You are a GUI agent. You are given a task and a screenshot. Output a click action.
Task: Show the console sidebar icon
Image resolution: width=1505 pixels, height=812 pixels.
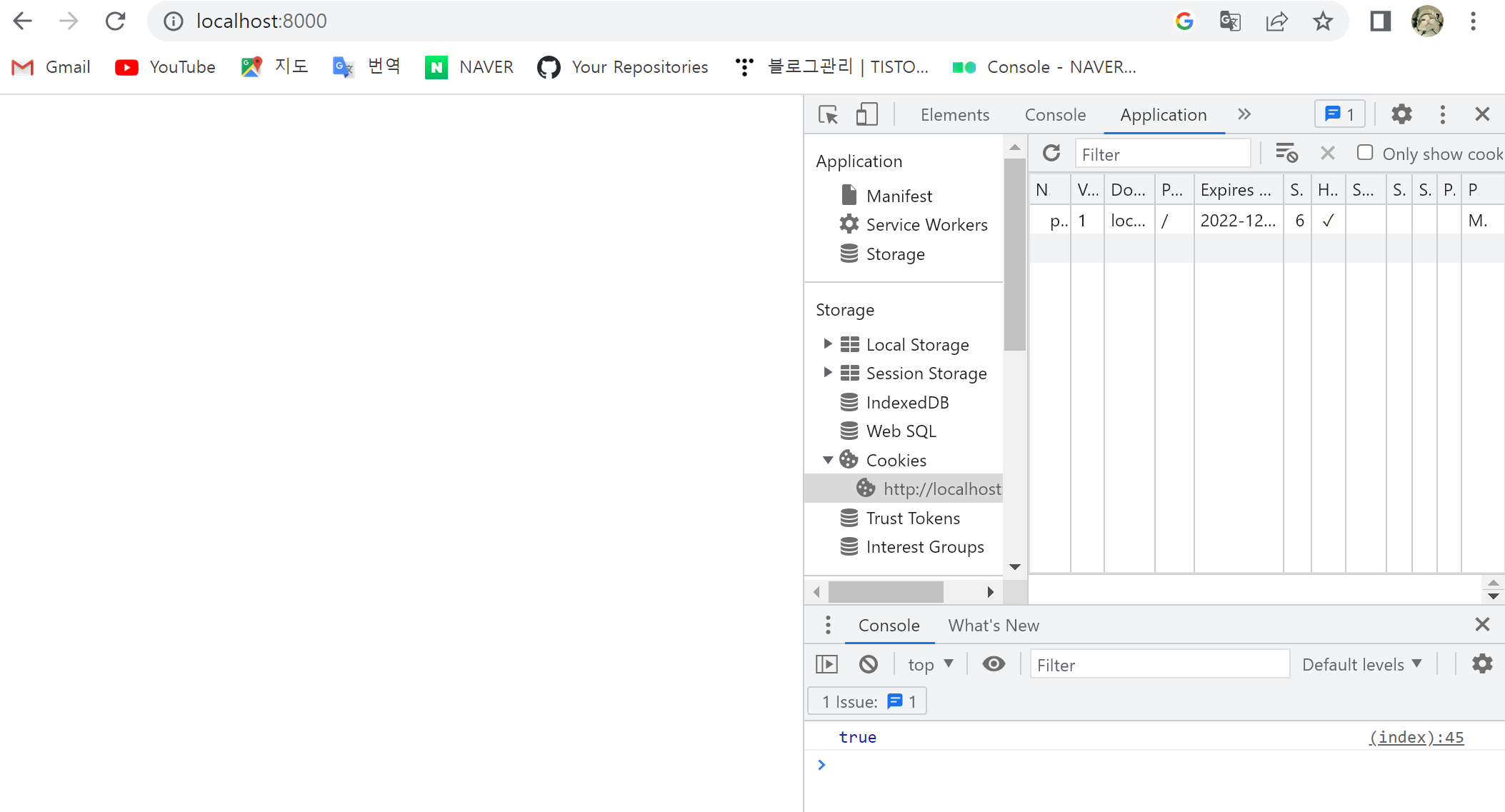[x=827, y=664]
